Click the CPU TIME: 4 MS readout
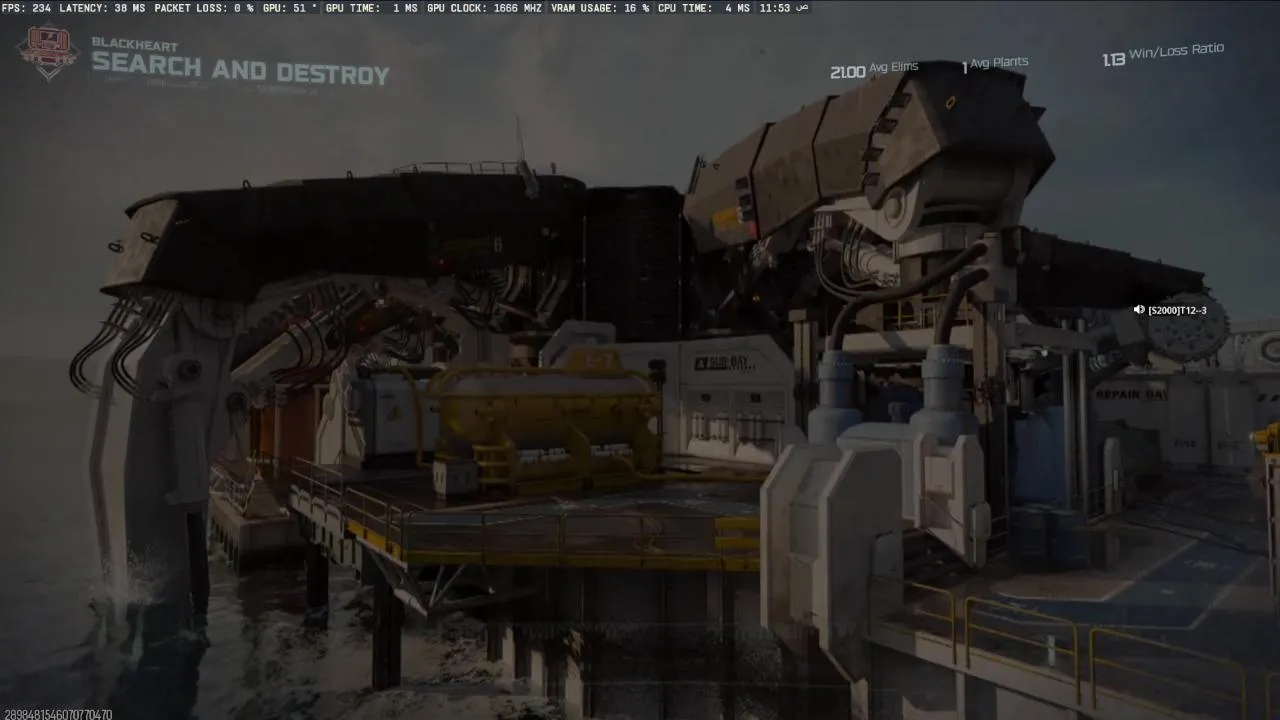This screenshot has height=720, width=1280. point(704,8)
